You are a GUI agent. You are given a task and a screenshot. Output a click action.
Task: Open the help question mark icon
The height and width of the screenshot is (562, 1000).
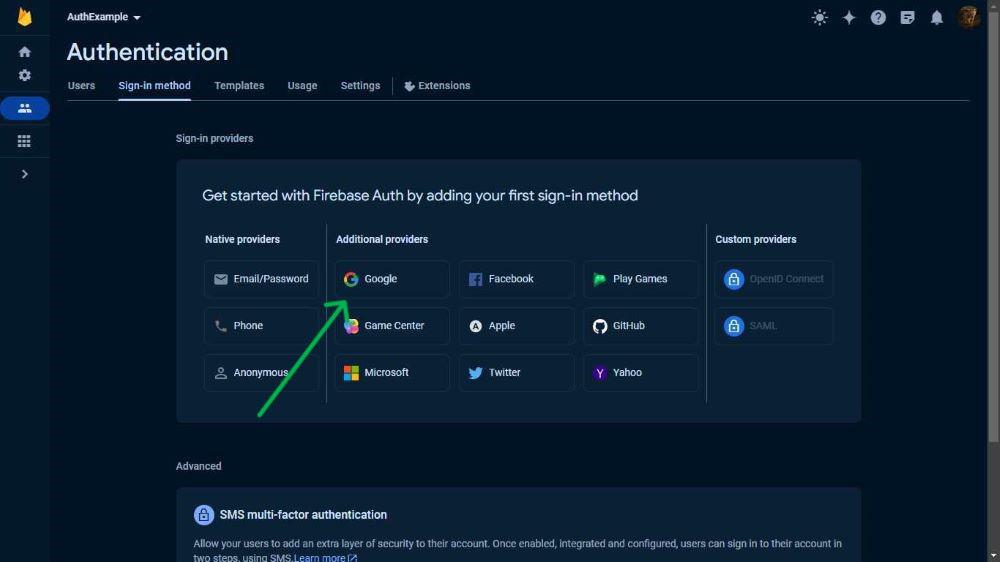878,18
